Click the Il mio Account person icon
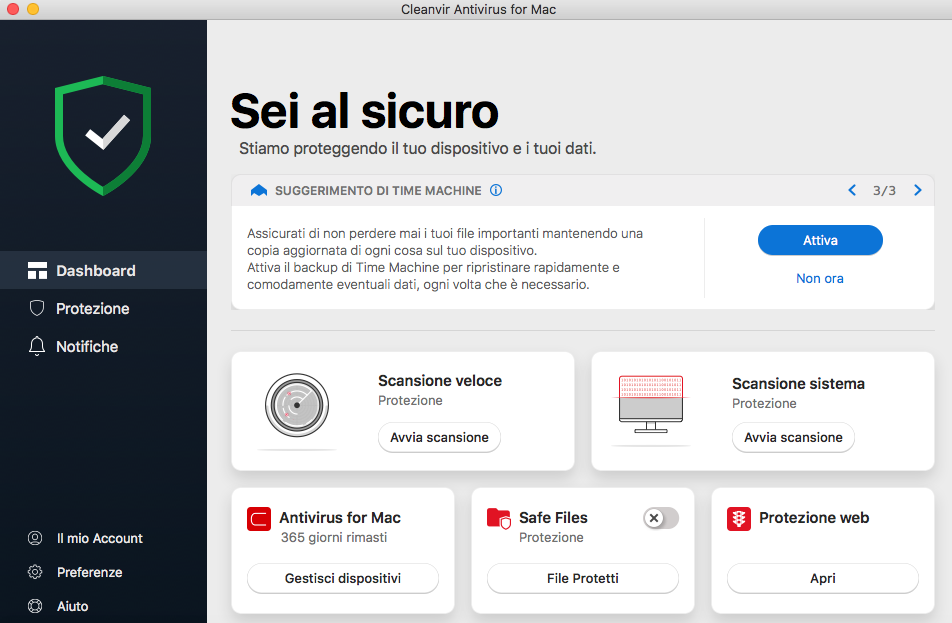The image size is (952, 623). 35,538
